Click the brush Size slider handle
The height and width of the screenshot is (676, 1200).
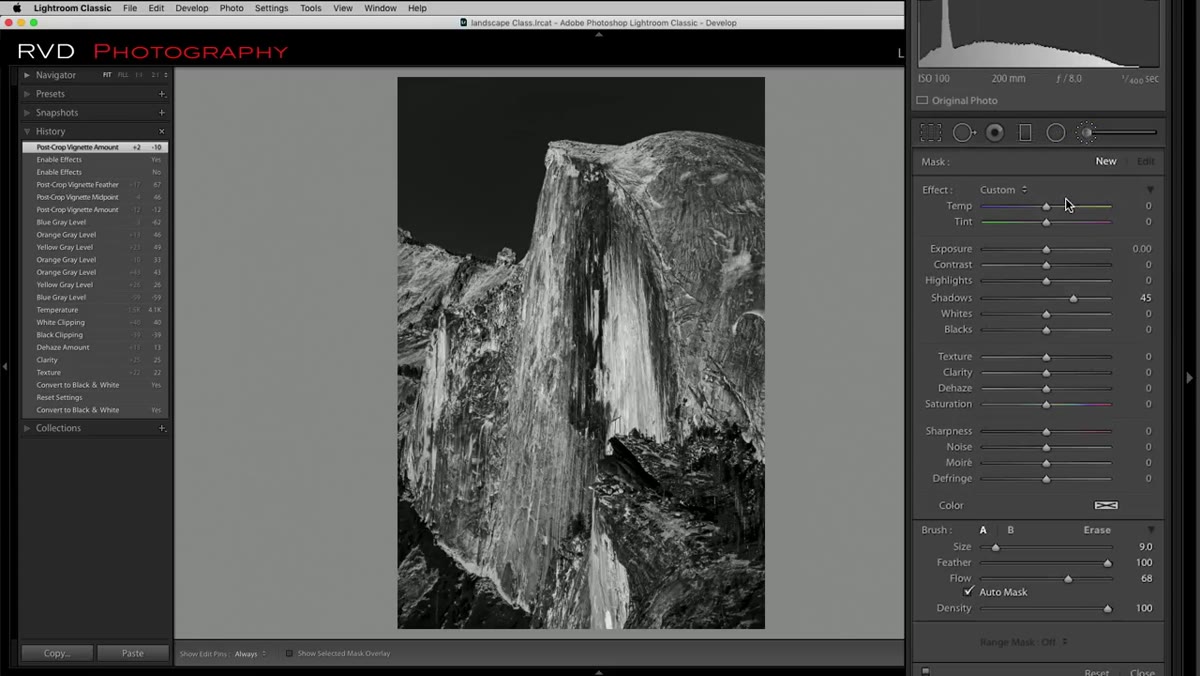click(995, 547)
